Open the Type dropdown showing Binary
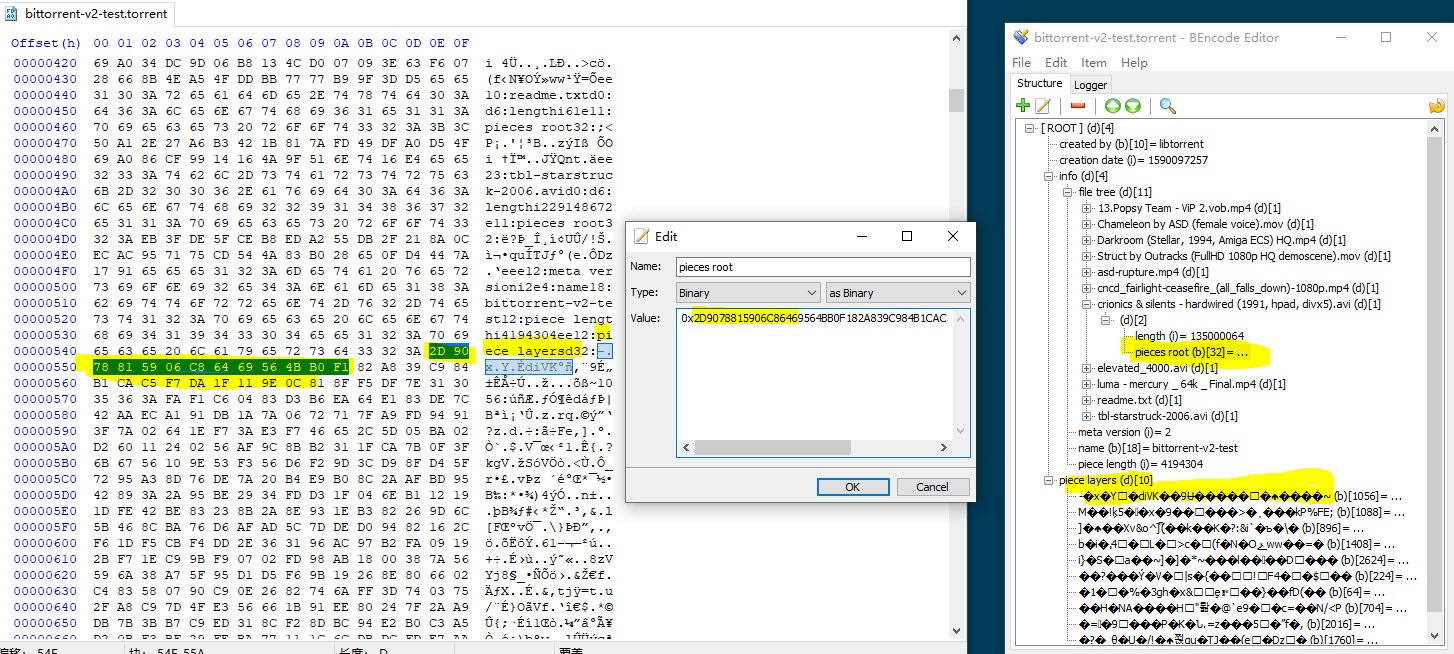 [x=746, y=293]
